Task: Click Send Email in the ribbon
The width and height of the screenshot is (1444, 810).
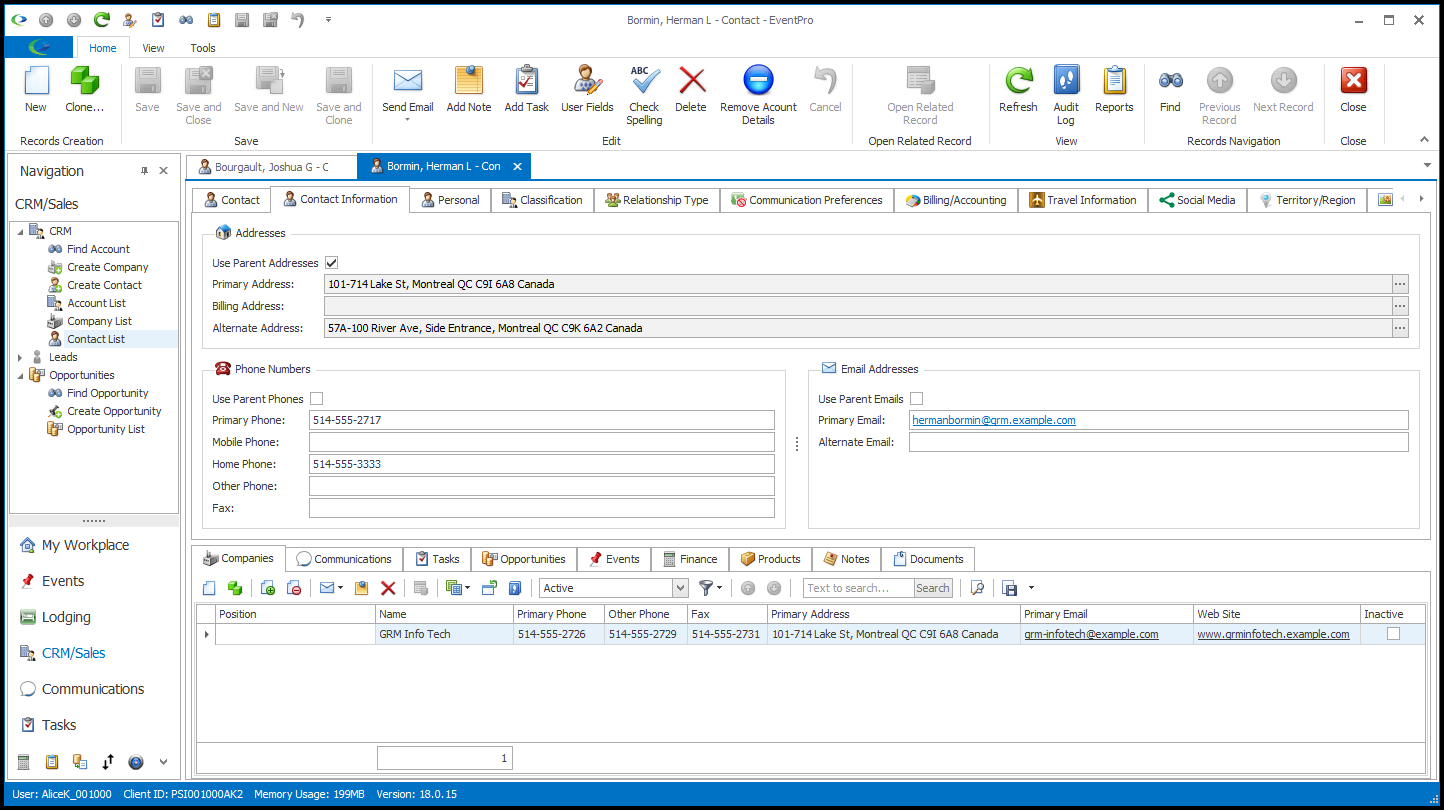Action: (x=407, y=92)
